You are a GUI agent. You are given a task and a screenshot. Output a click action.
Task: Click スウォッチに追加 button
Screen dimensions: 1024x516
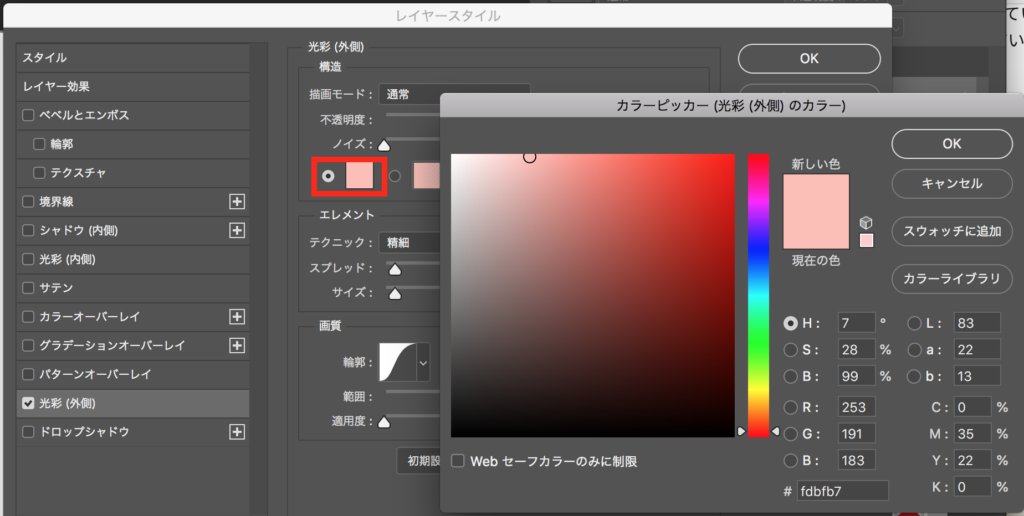click(952, 231)
